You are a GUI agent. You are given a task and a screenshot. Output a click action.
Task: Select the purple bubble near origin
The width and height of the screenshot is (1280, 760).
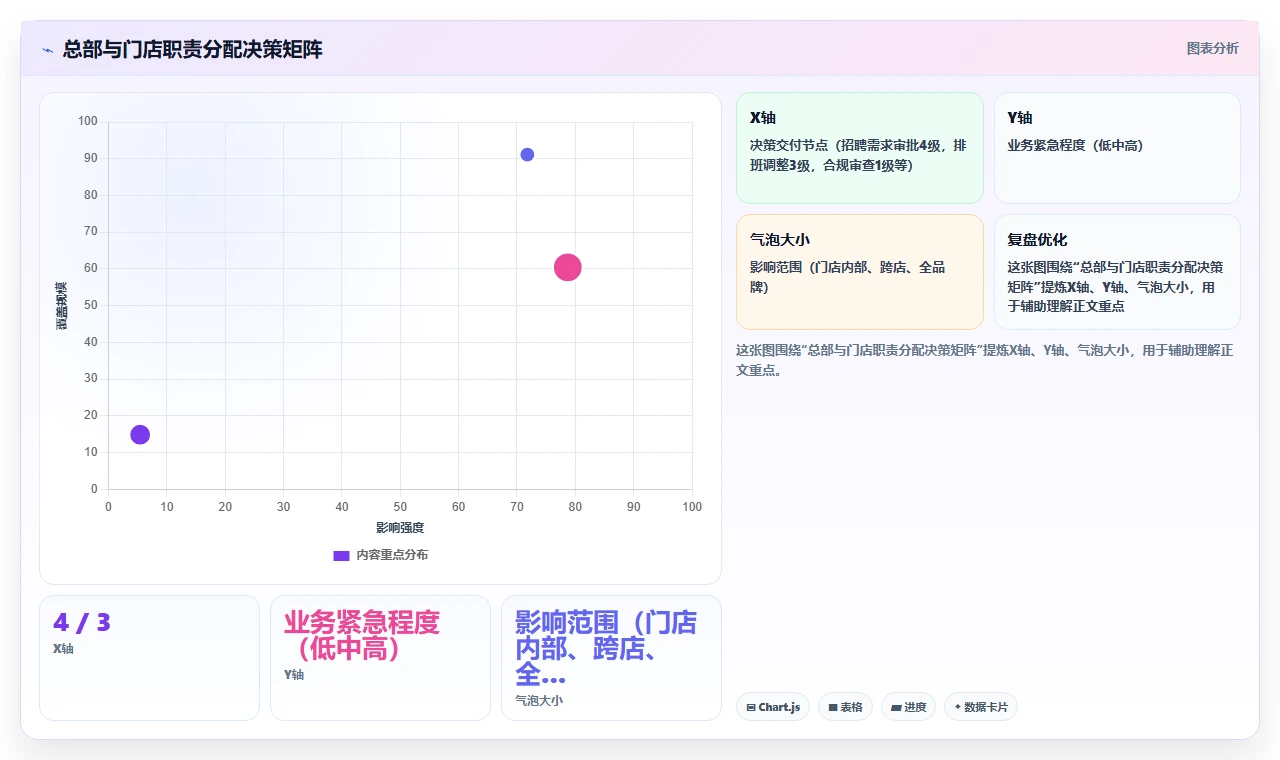click(140, 434)
